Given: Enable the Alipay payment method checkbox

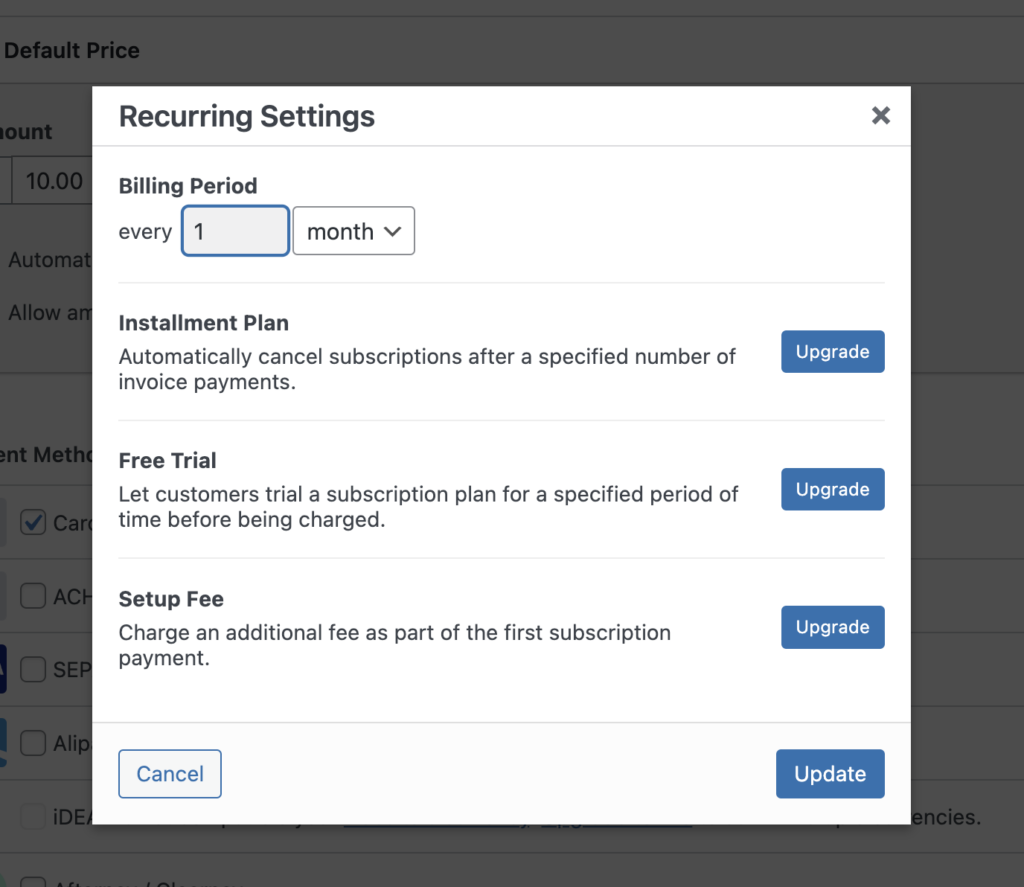Looking at the screenshot, I should coord(33,743).
